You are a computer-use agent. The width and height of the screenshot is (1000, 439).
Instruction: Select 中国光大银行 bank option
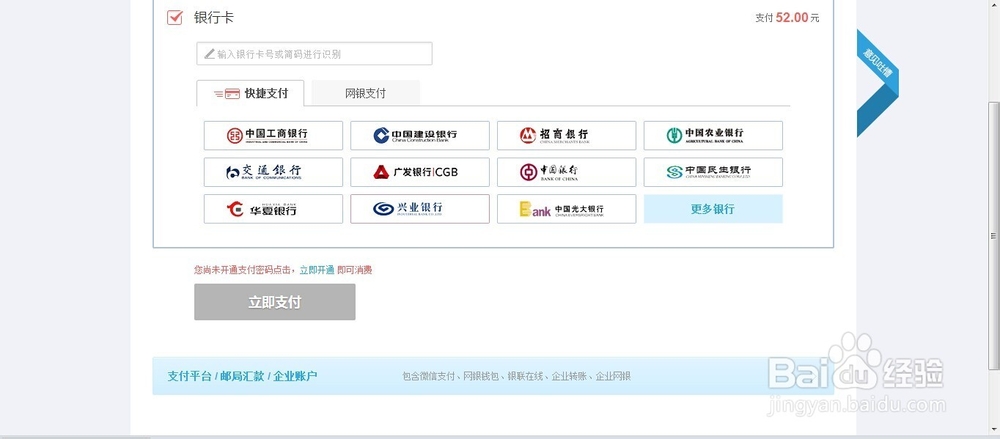point(566,209)
